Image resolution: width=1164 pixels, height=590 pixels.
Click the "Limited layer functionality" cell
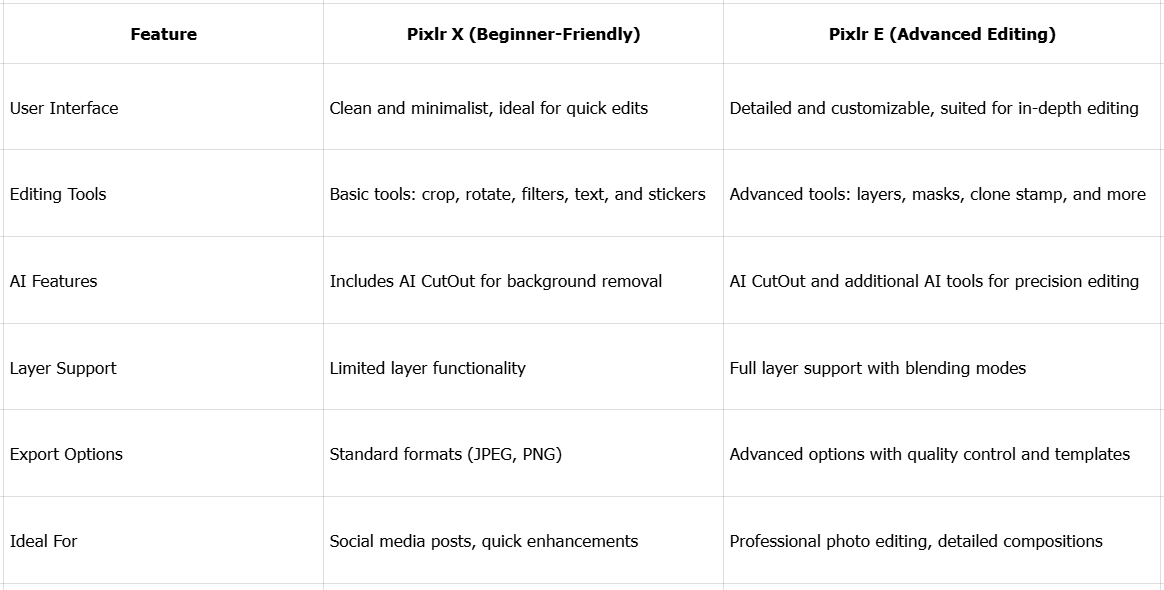coord(427,368)
